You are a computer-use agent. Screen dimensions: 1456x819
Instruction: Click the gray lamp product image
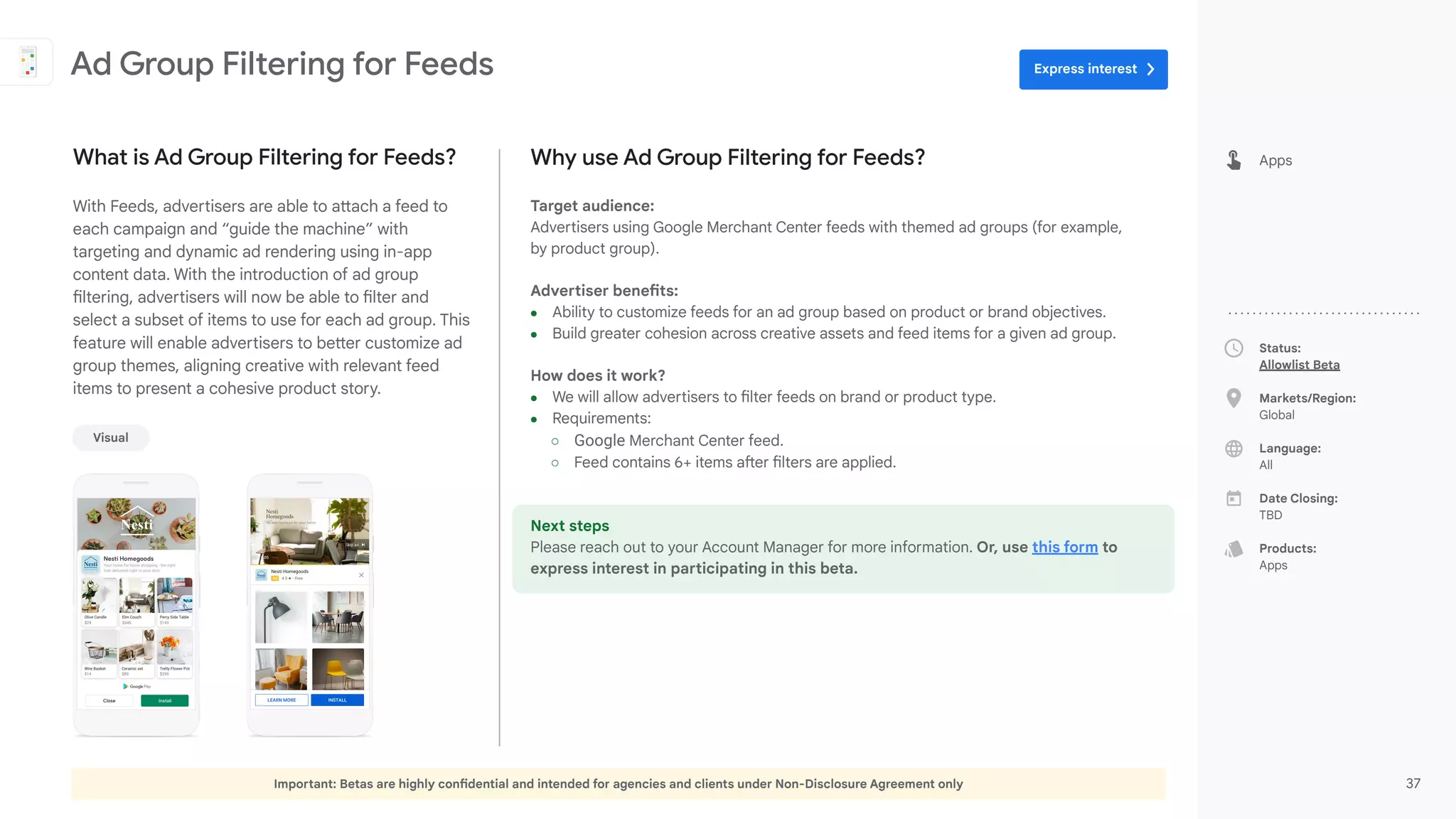tap(281, 617)
